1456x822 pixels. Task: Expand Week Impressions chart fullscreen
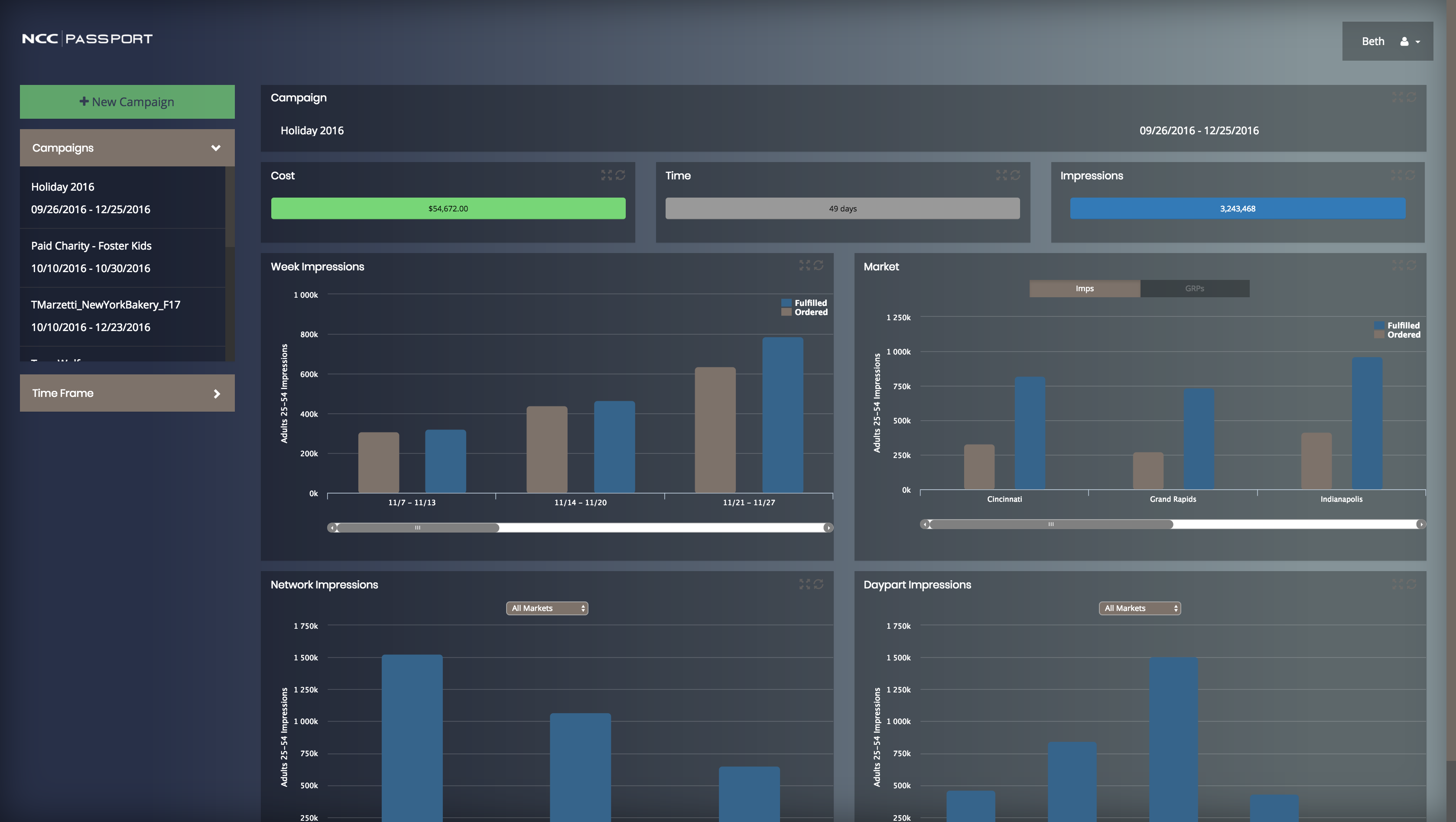(x=804, y=265)
